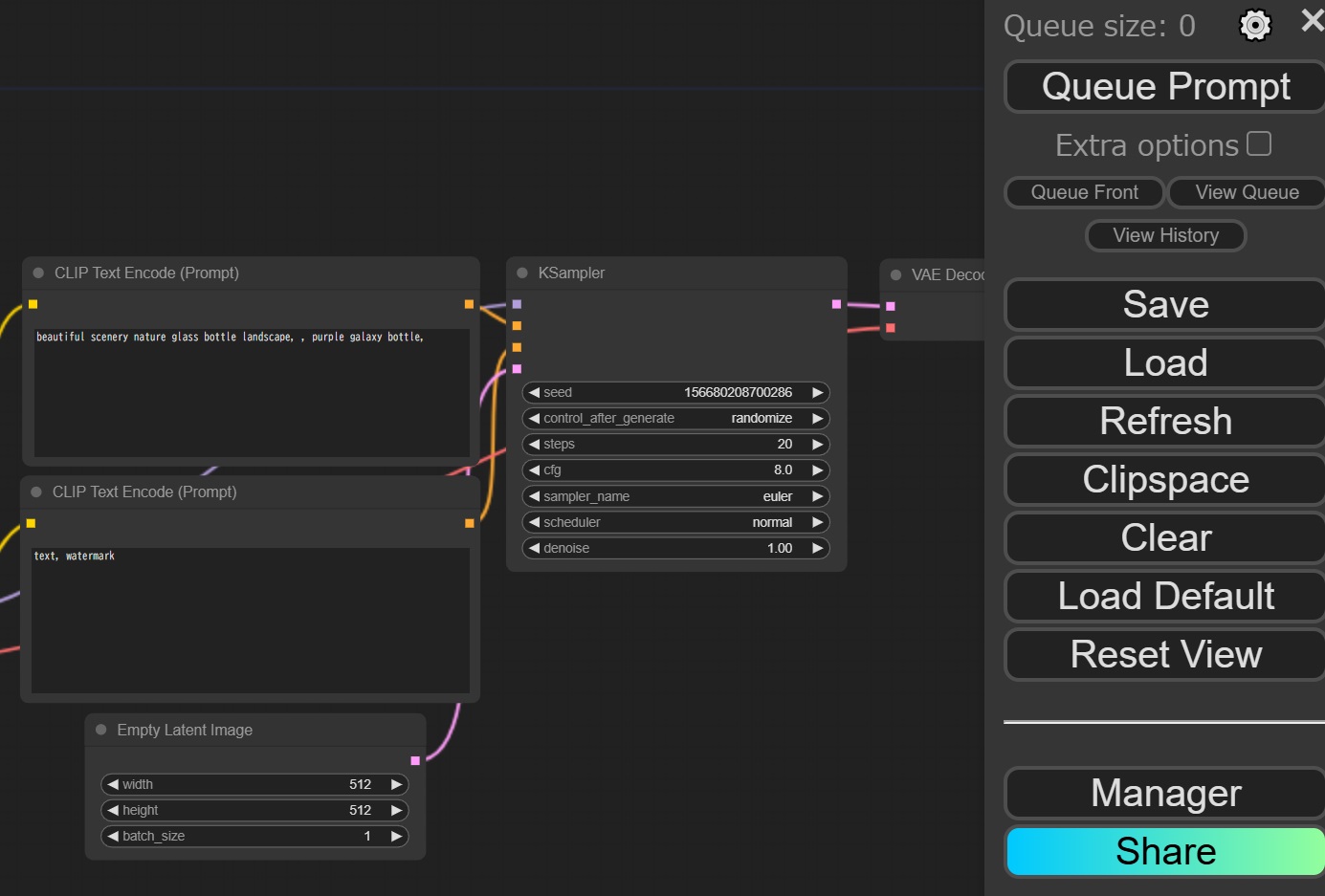Click the left arrow to decrease steps

point(534,445)
